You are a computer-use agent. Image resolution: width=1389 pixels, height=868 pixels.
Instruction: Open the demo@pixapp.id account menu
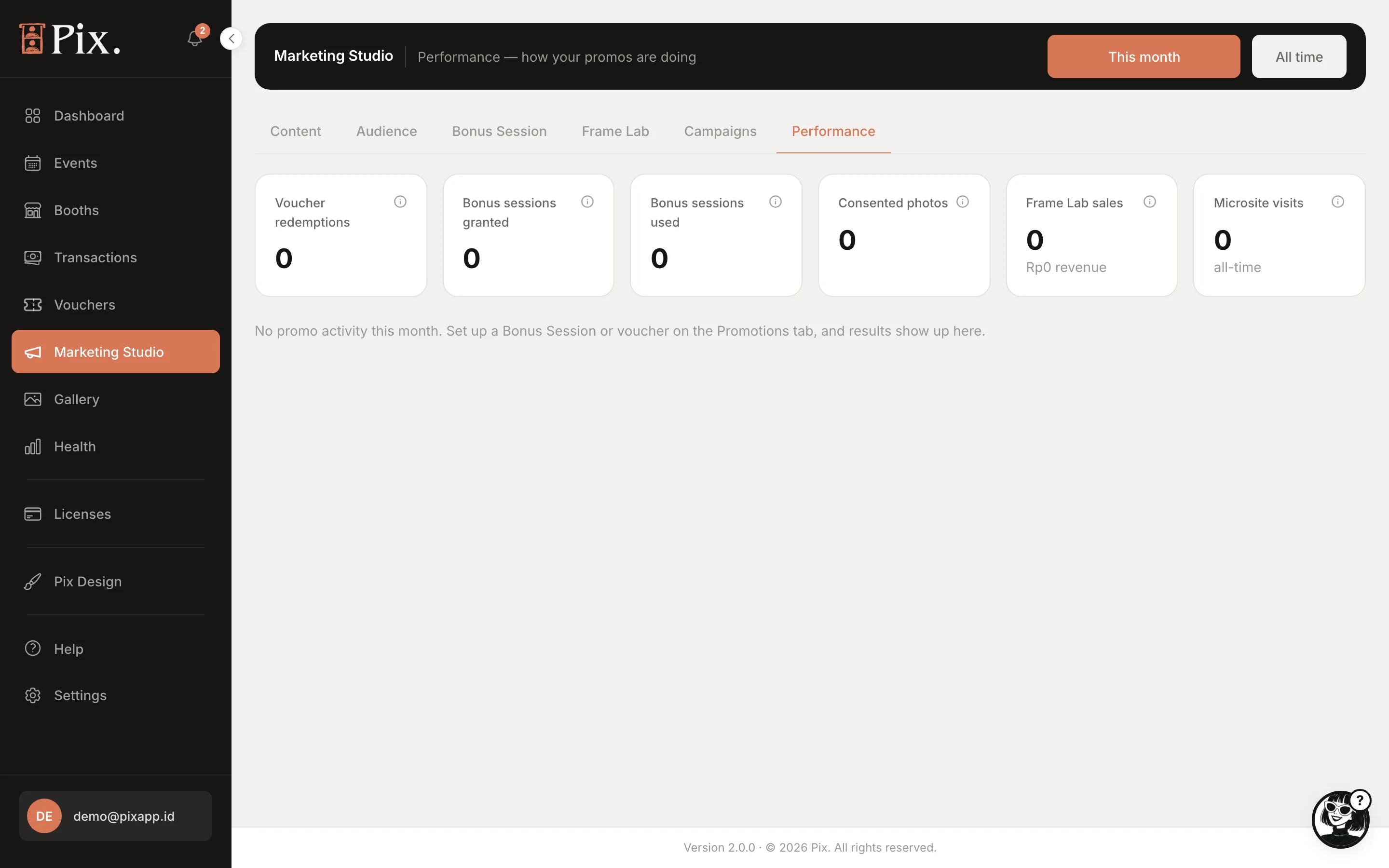115,816
